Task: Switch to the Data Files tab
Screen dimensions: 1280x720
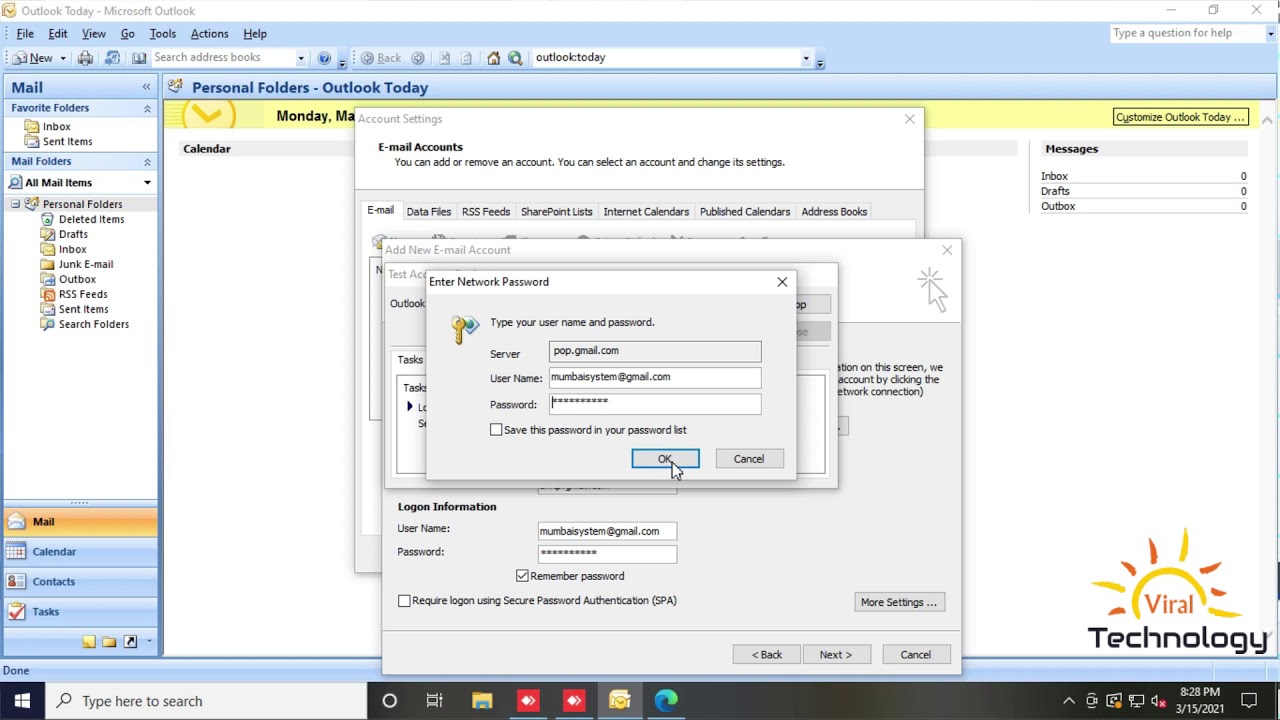Action: coord(429,212)
